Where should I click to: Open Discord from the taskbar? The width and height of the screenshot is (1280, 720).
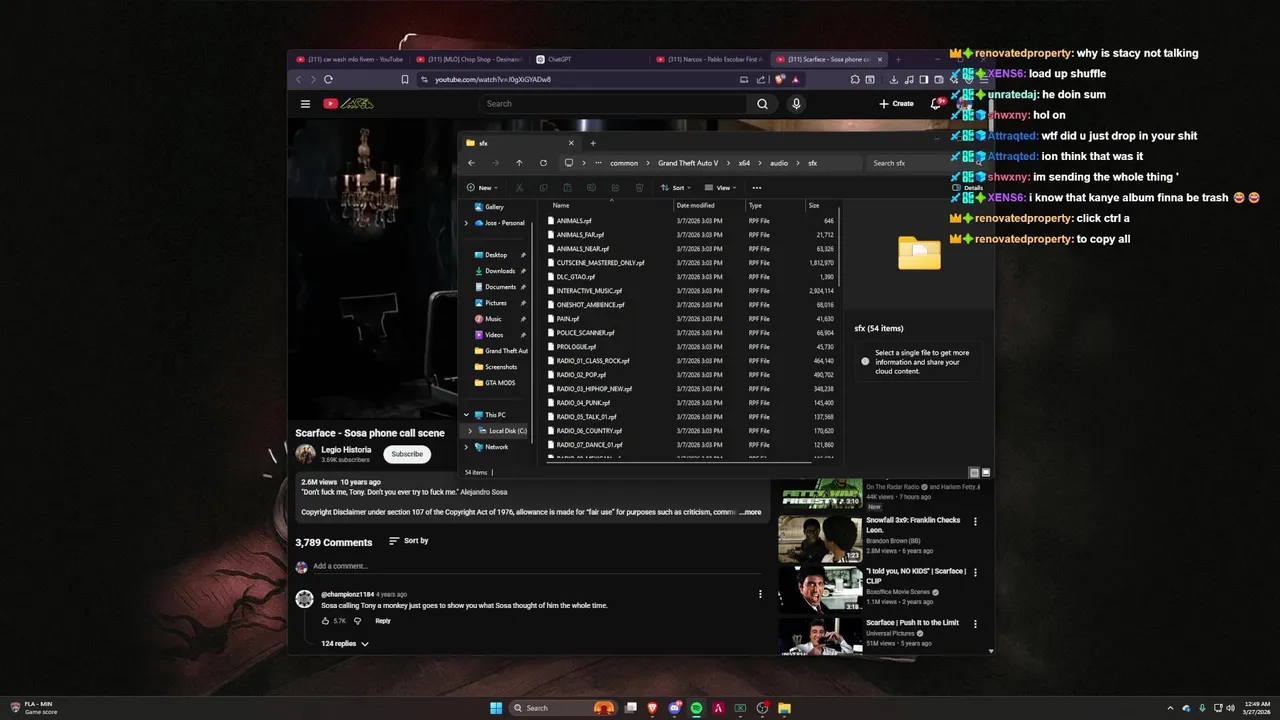click(x=675, y=708)
